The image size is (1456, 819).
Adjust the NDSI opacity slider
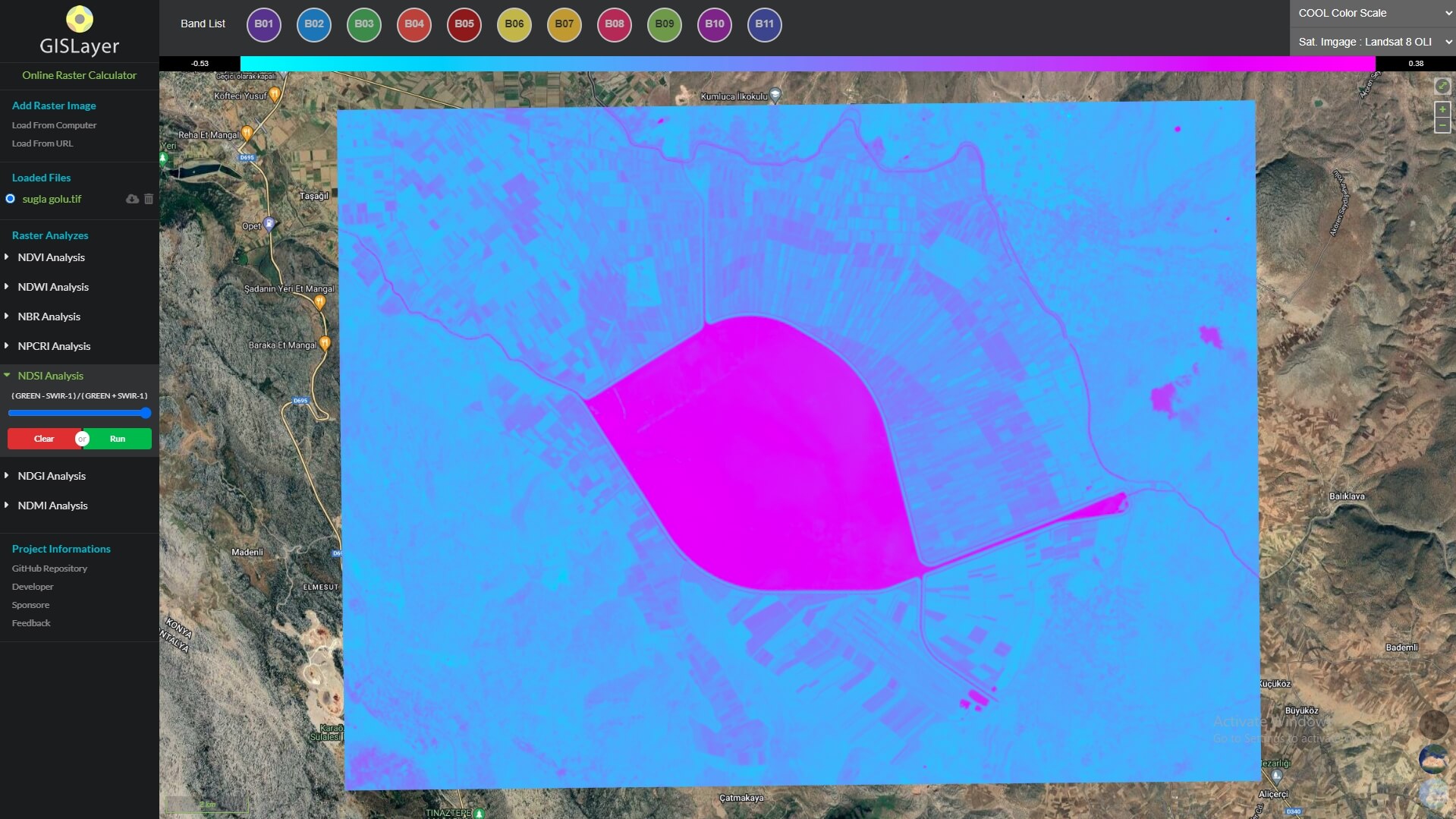tap(80, 413)
